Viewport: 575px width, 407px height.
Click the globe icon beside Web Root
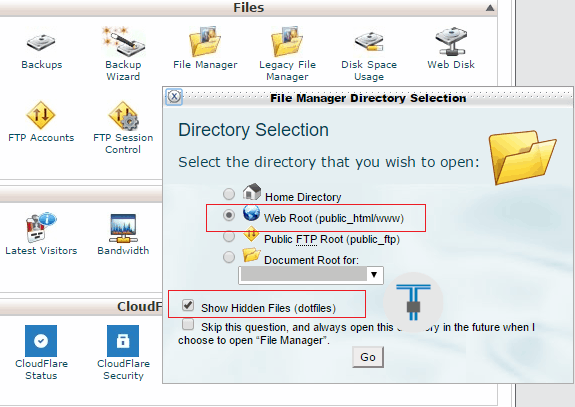pyautogui.click(x=251, y=213)
